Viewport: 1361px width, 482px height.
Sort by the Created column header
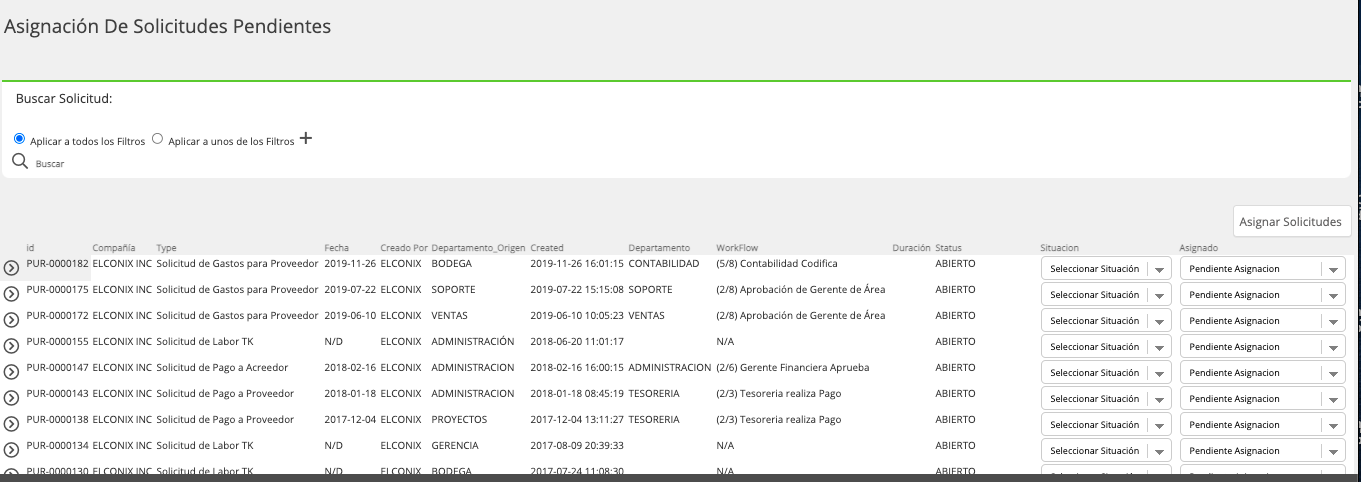coord(547,247)
